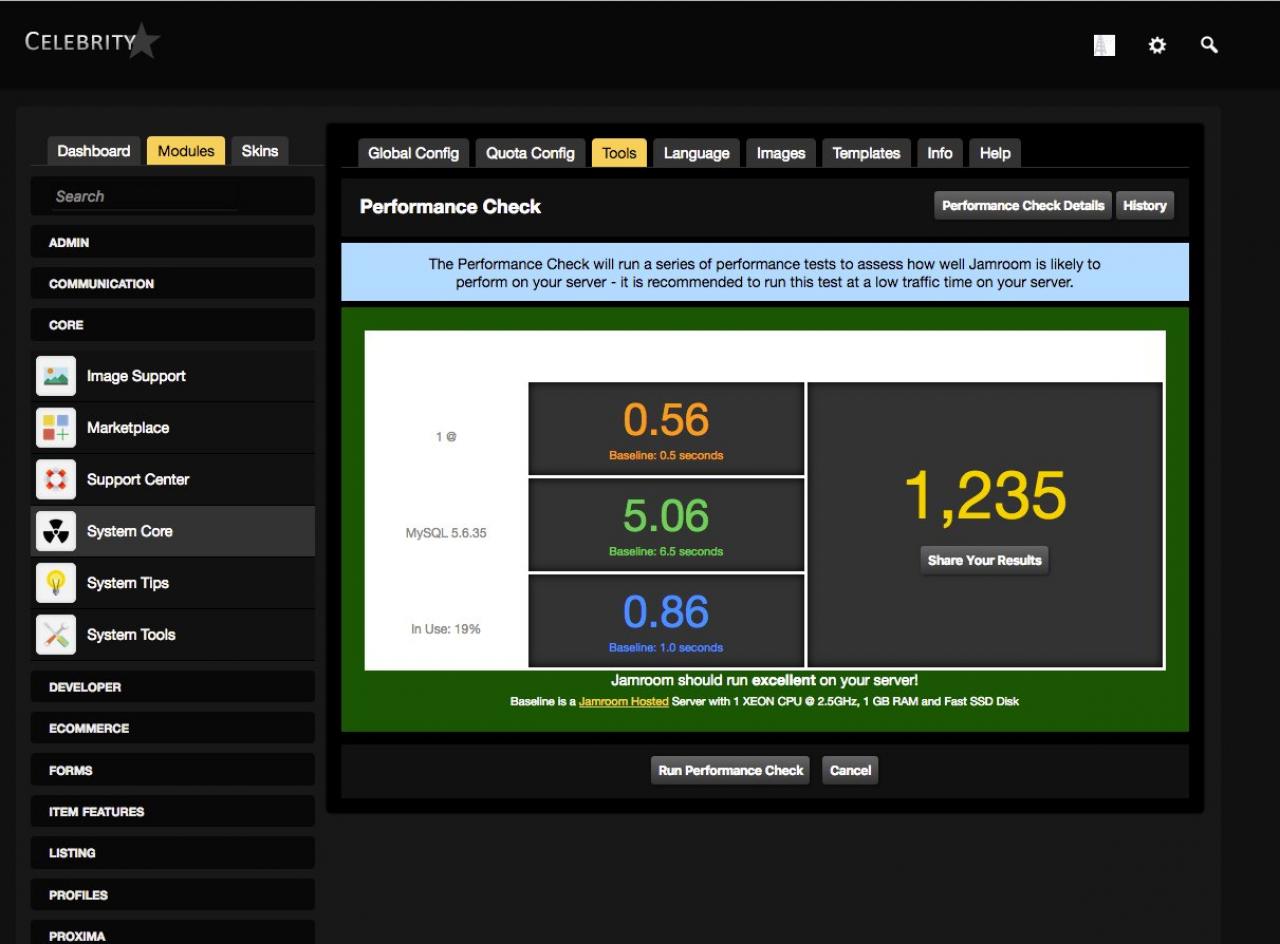Viewport: 1280px width, 944px height.
Task: Click the yellow 1,235 overall score
Action: 985,496
